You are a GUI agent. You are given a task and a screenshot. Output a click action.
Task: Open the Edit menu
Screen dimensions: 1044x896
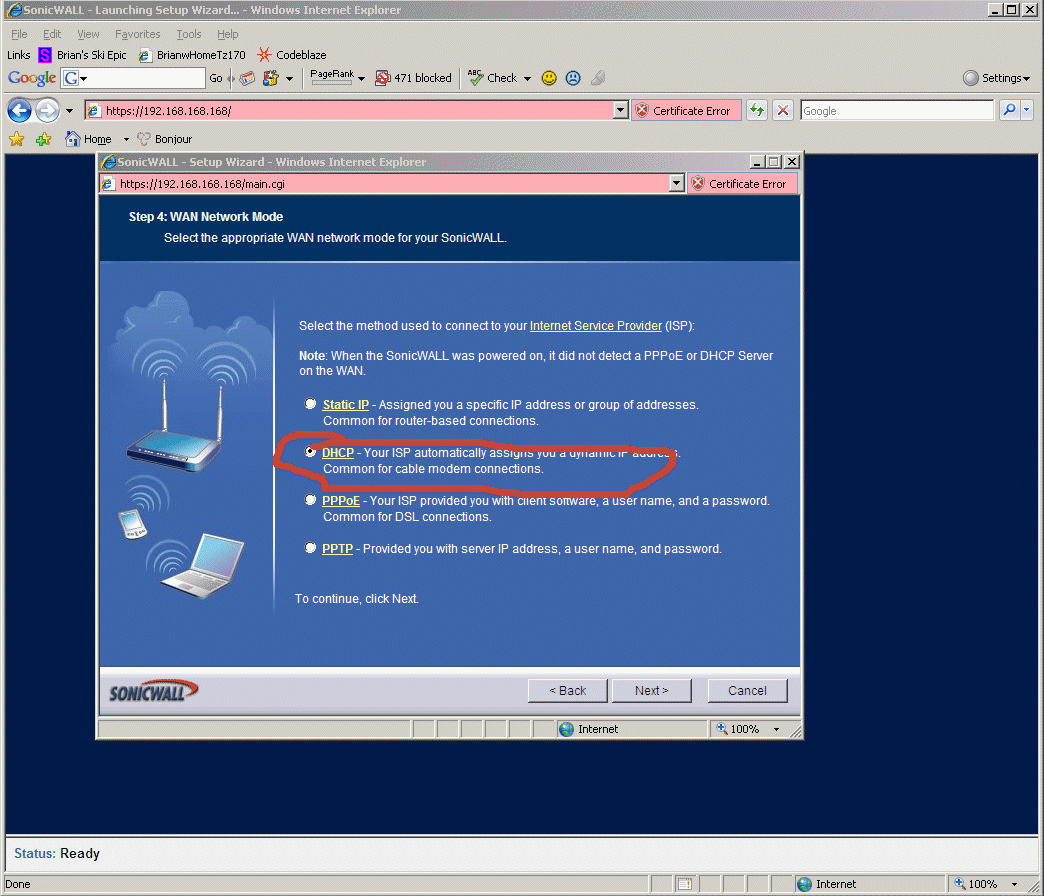52,34
